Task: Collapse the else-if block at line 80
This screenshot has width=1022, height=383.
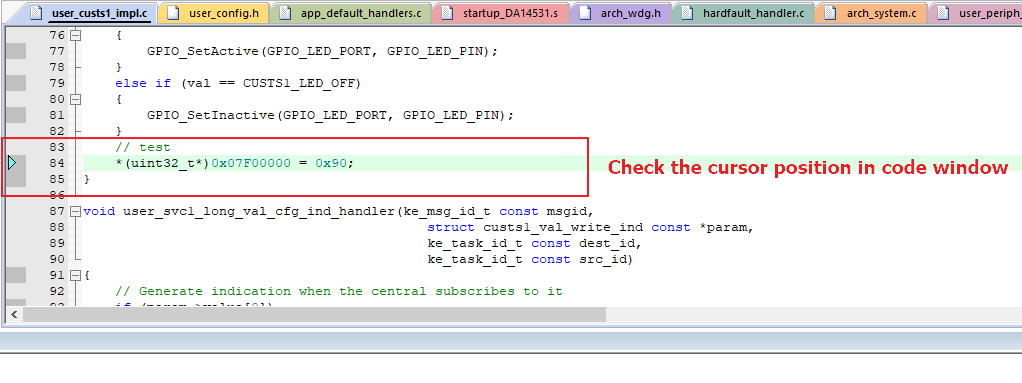Action: [x=76, y=100]
